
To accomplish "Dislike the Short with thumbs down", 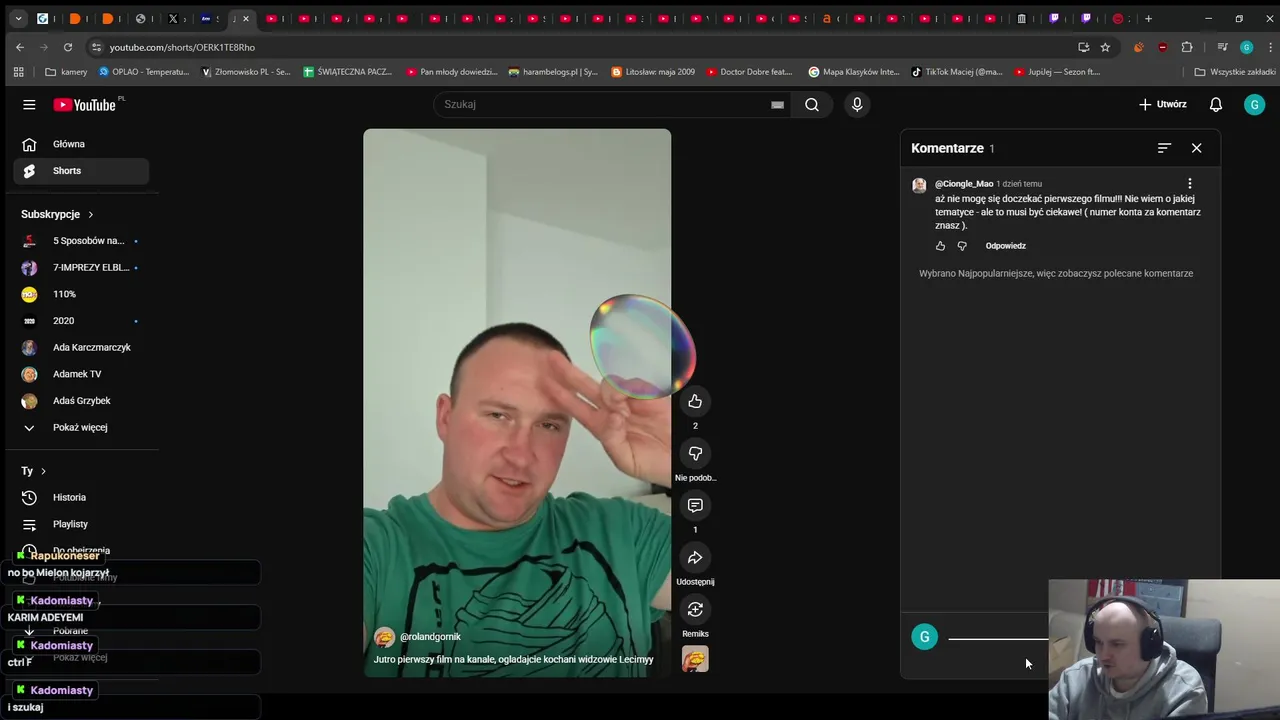I will (x=695, y=453).
